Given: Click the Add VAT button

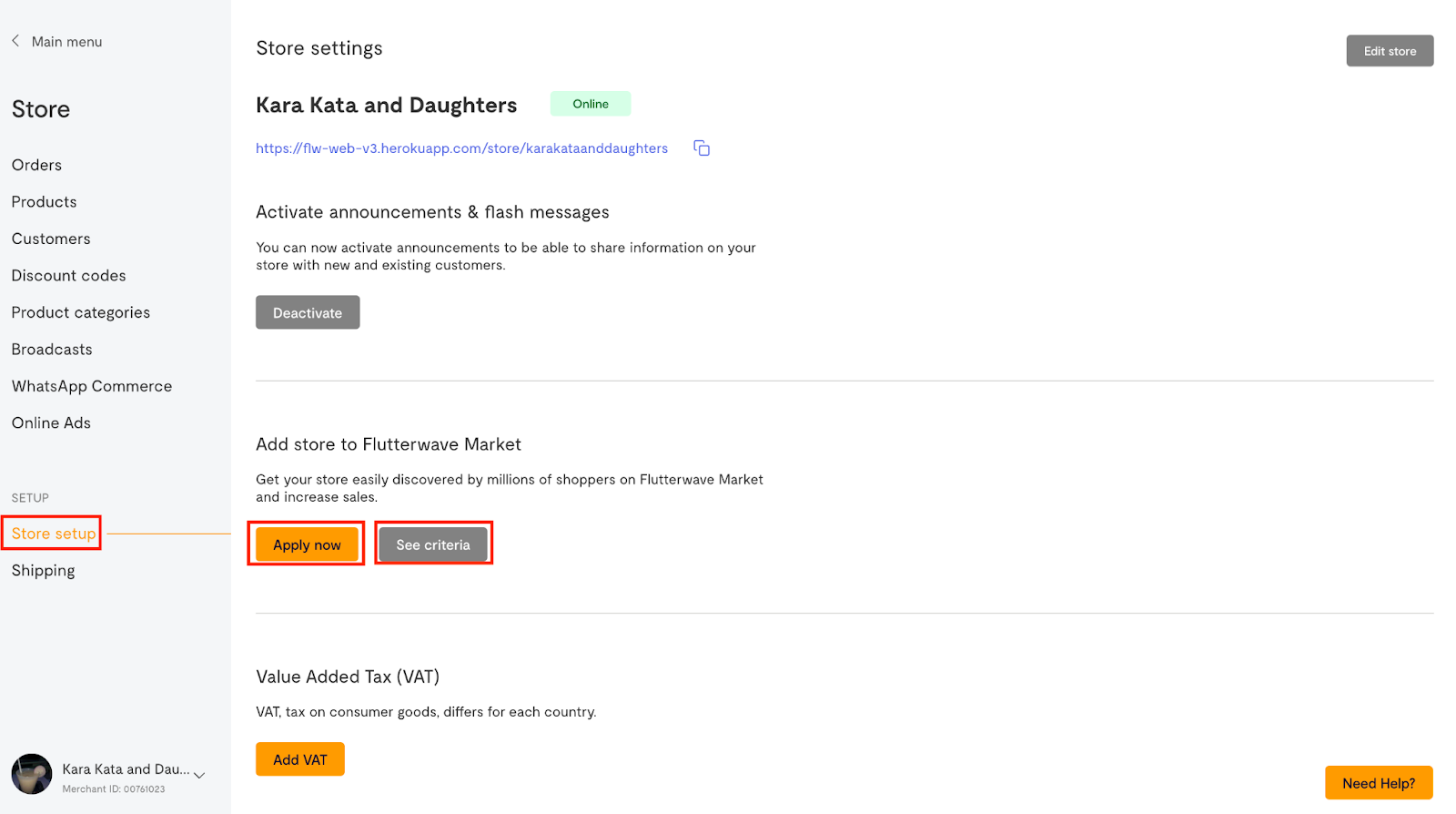Looking at the screenshot, I should point(299,759).
